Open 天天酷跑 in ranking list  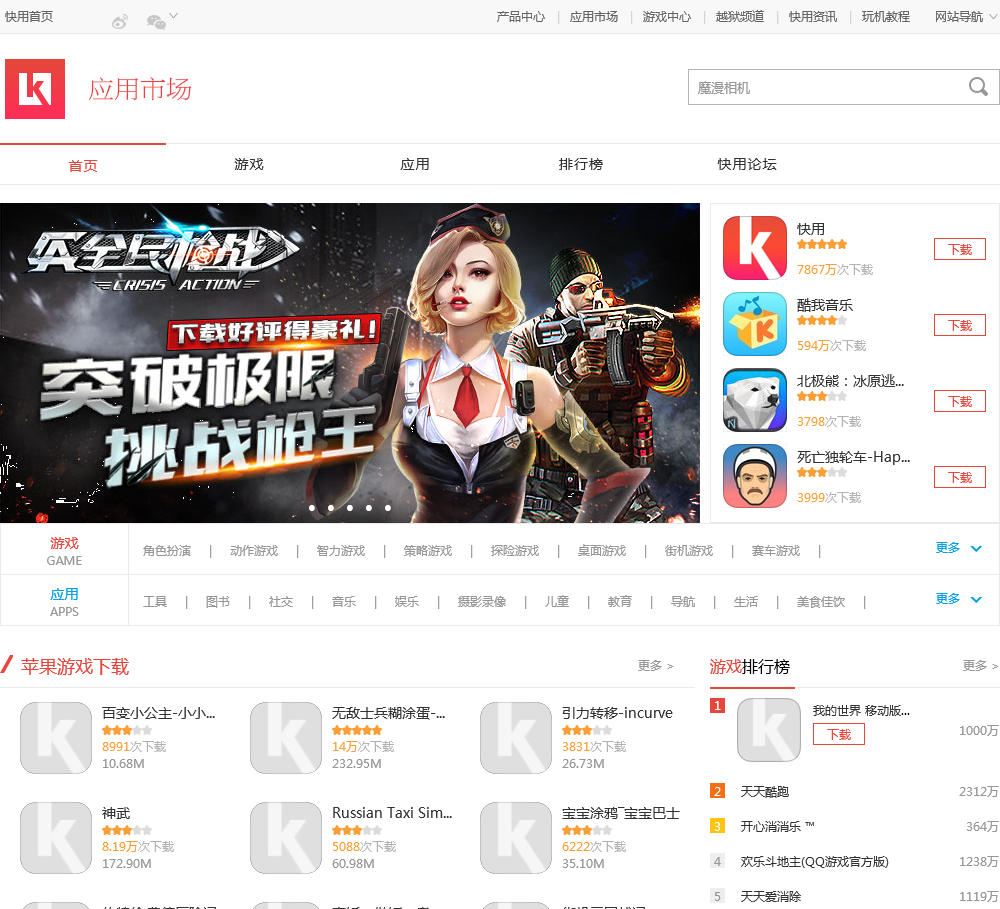[765, 792]
